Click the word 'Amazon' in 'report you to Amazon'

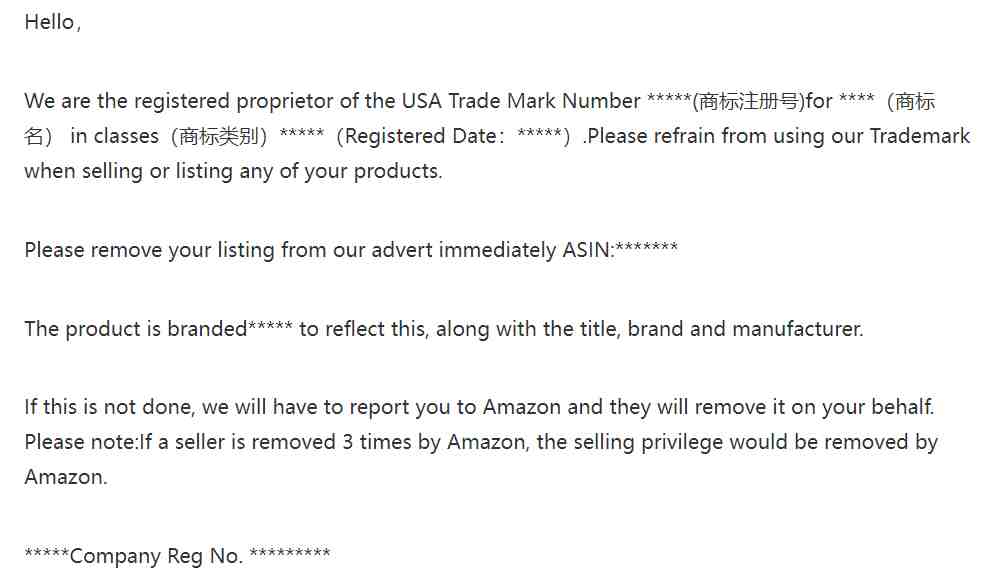[522, 407]
